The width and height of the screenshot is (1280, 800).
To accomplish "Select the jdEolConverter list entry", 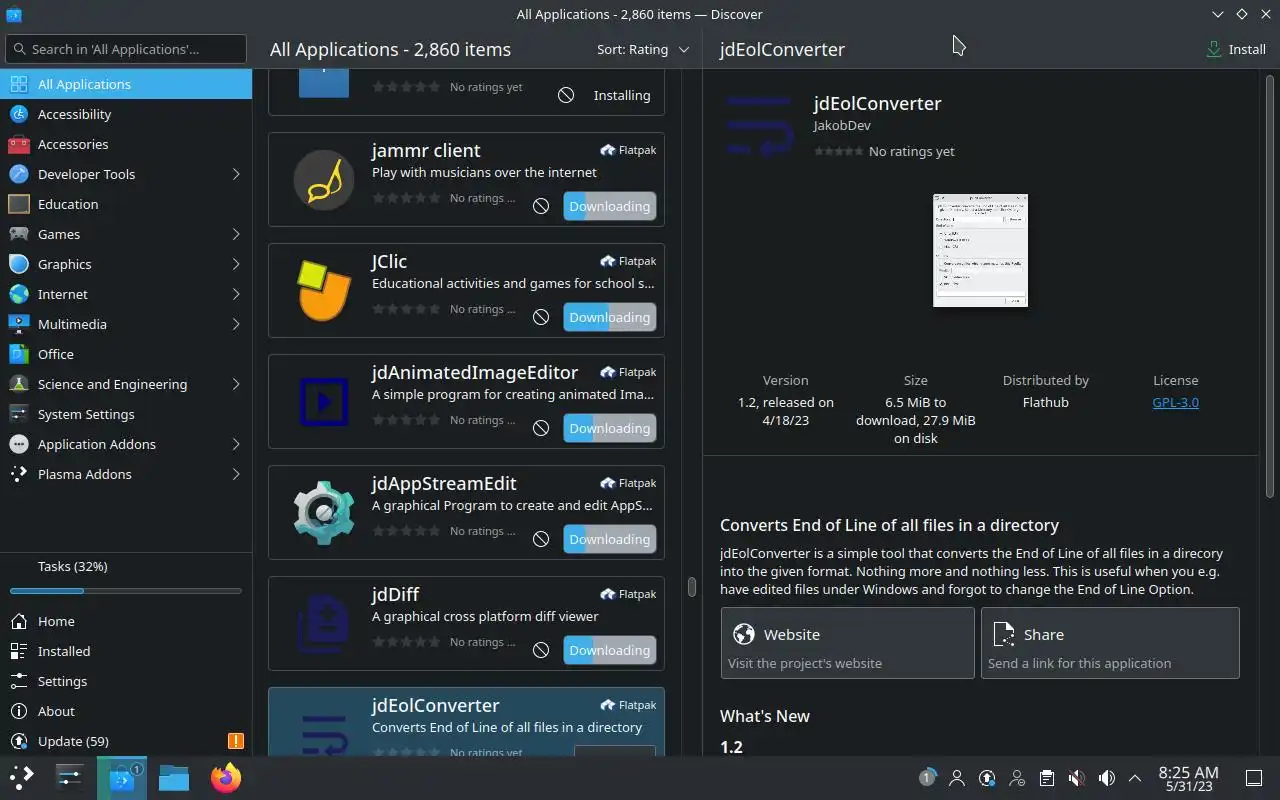I will point(466,722).
